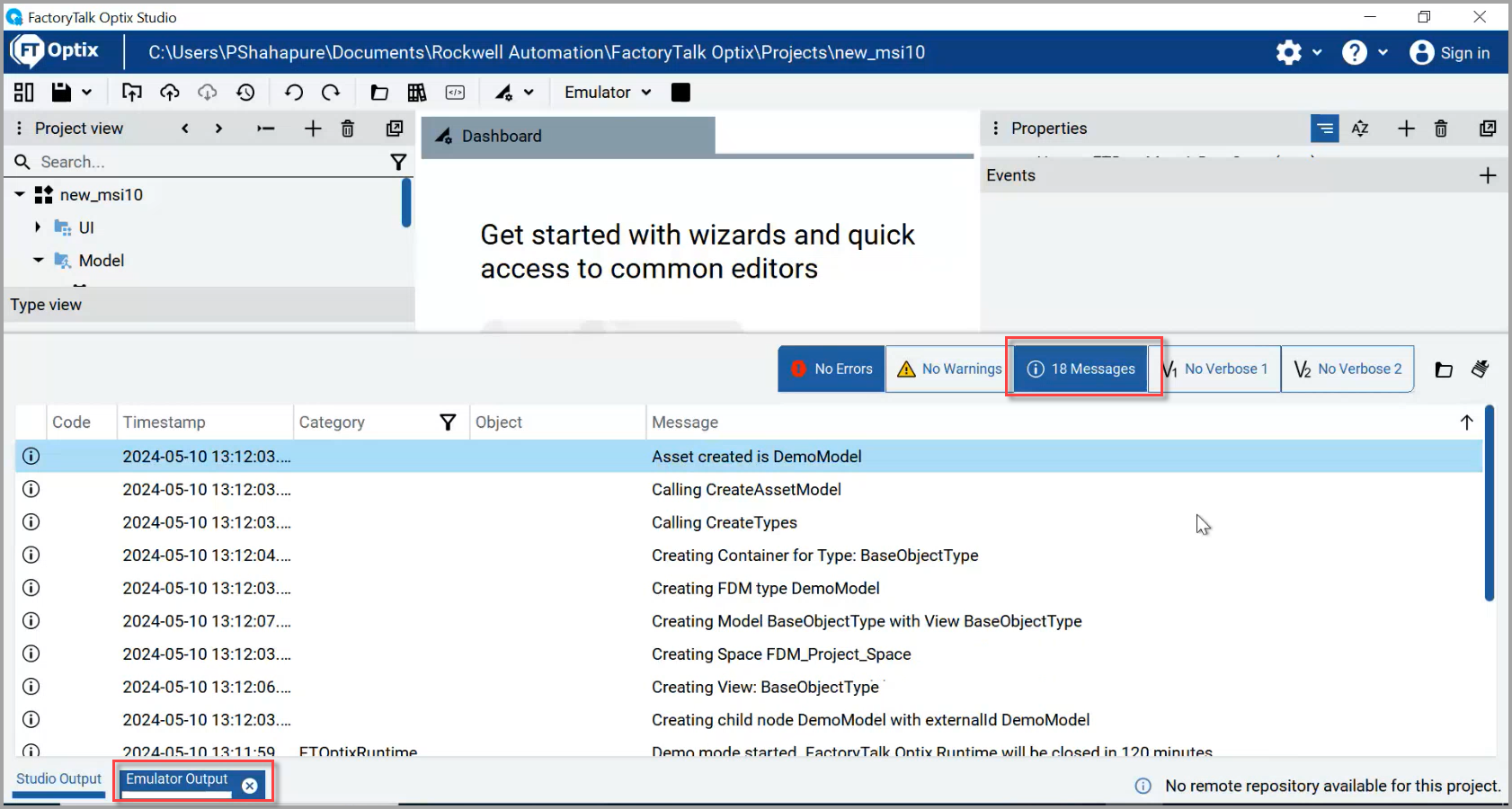1512x809 pixels.
Task: Expand the UI folder node
Action: [38, 227]
